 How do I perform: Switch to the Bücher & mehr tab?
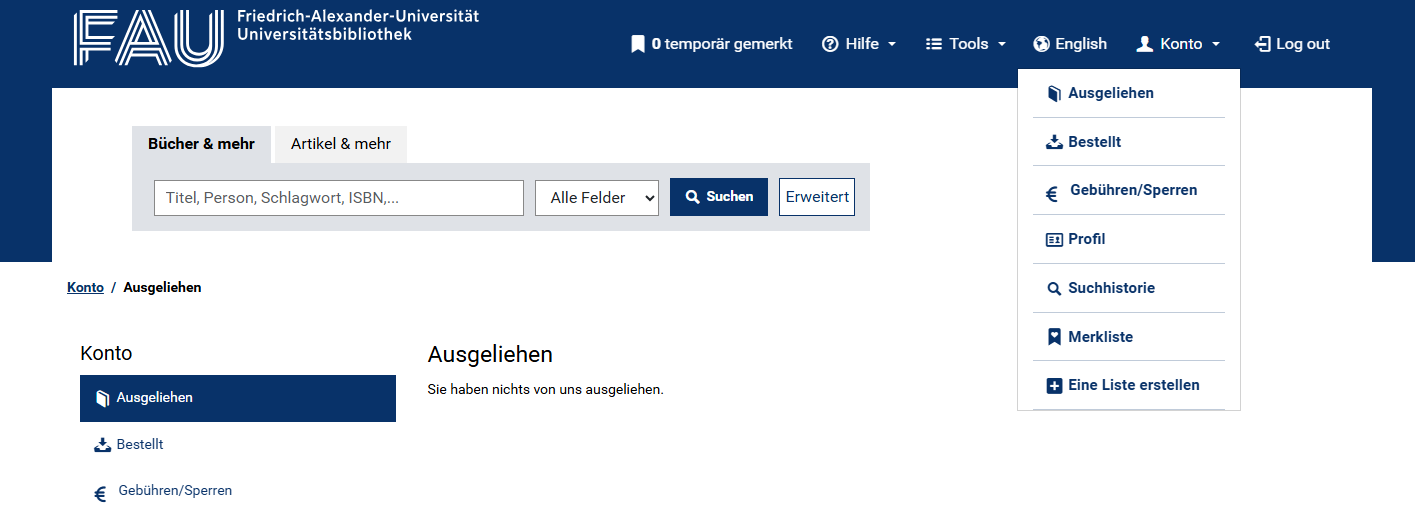point(202,144)
